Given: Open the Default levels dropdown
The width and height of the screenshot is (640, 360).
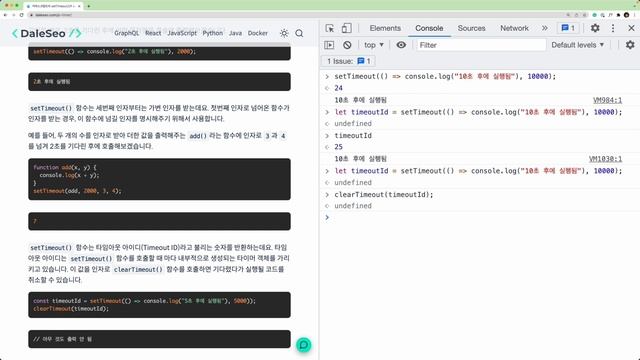Looking at the screenshot, I should [x=578, y=45].
